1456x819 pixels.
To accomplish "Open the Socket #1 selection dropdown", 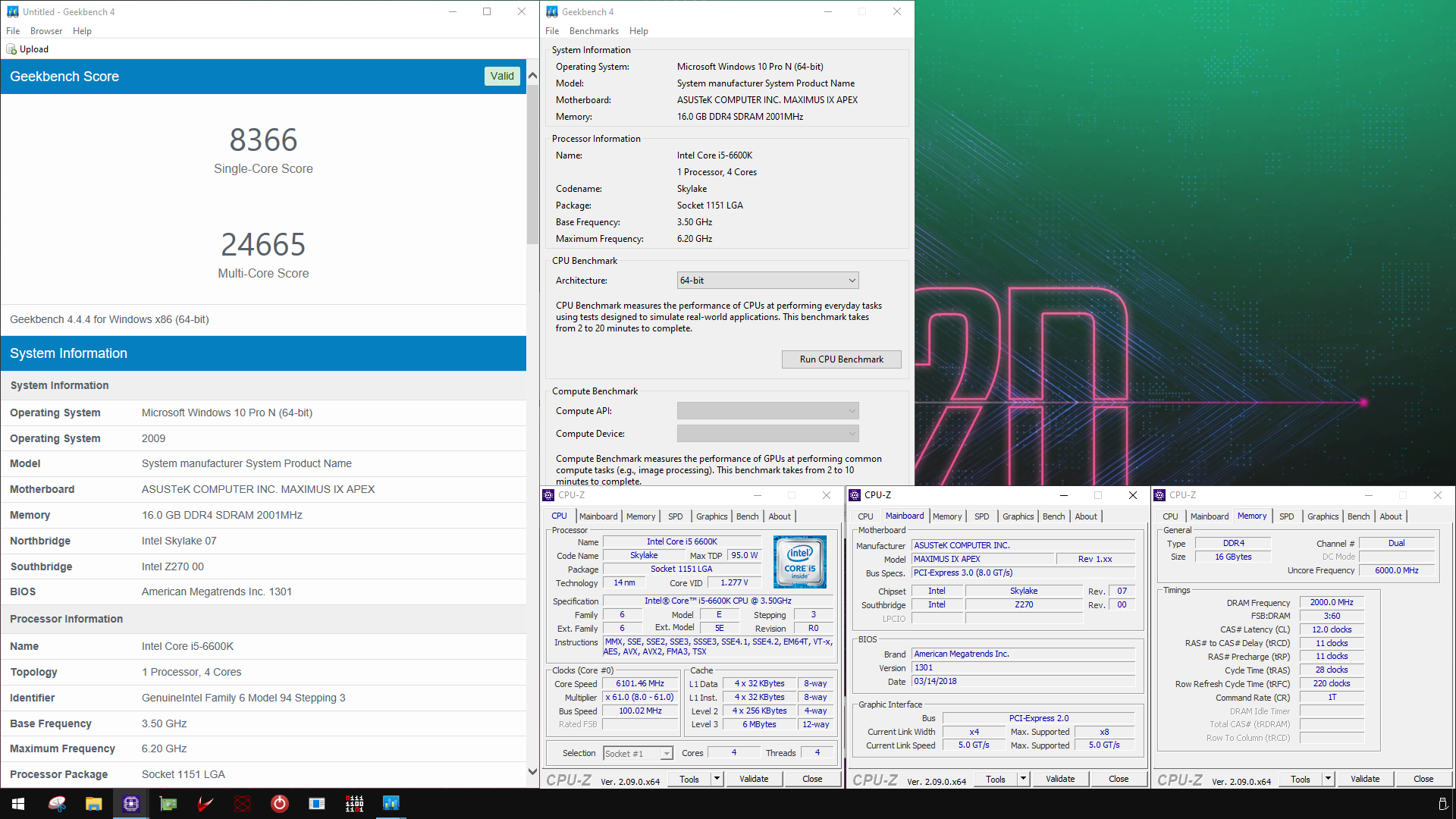I will point(638,753).
